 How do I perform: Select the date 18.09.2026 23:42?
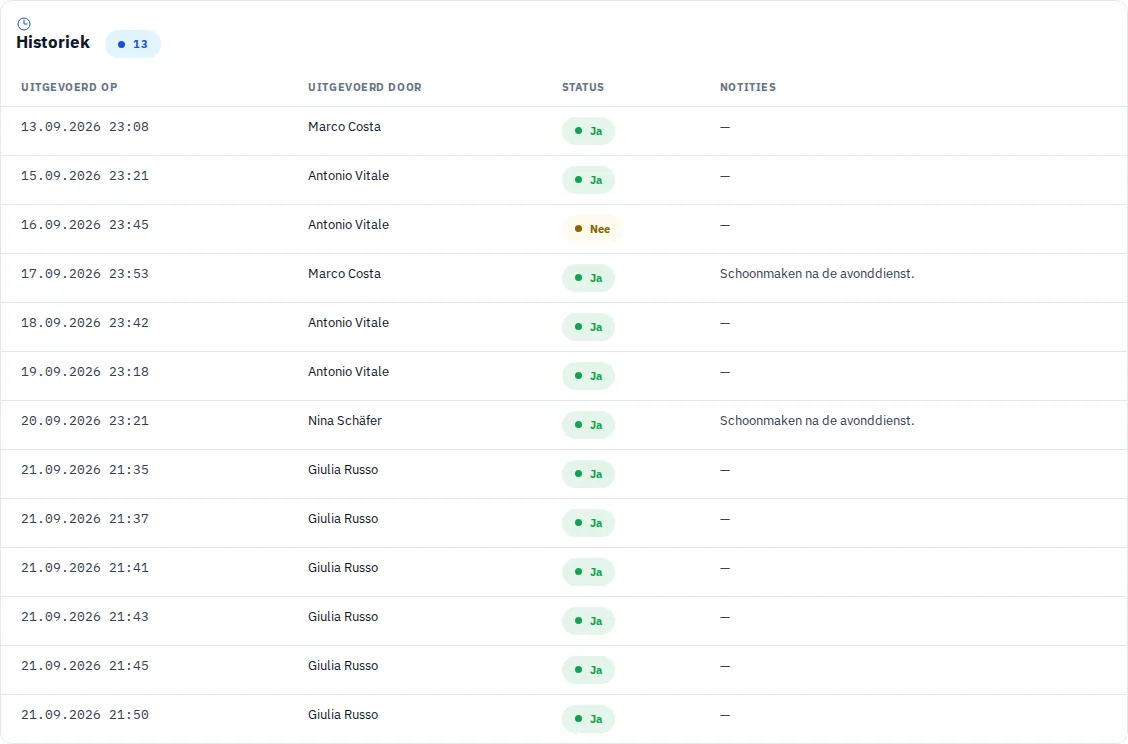pyautogui.click(x=85, y=322)
